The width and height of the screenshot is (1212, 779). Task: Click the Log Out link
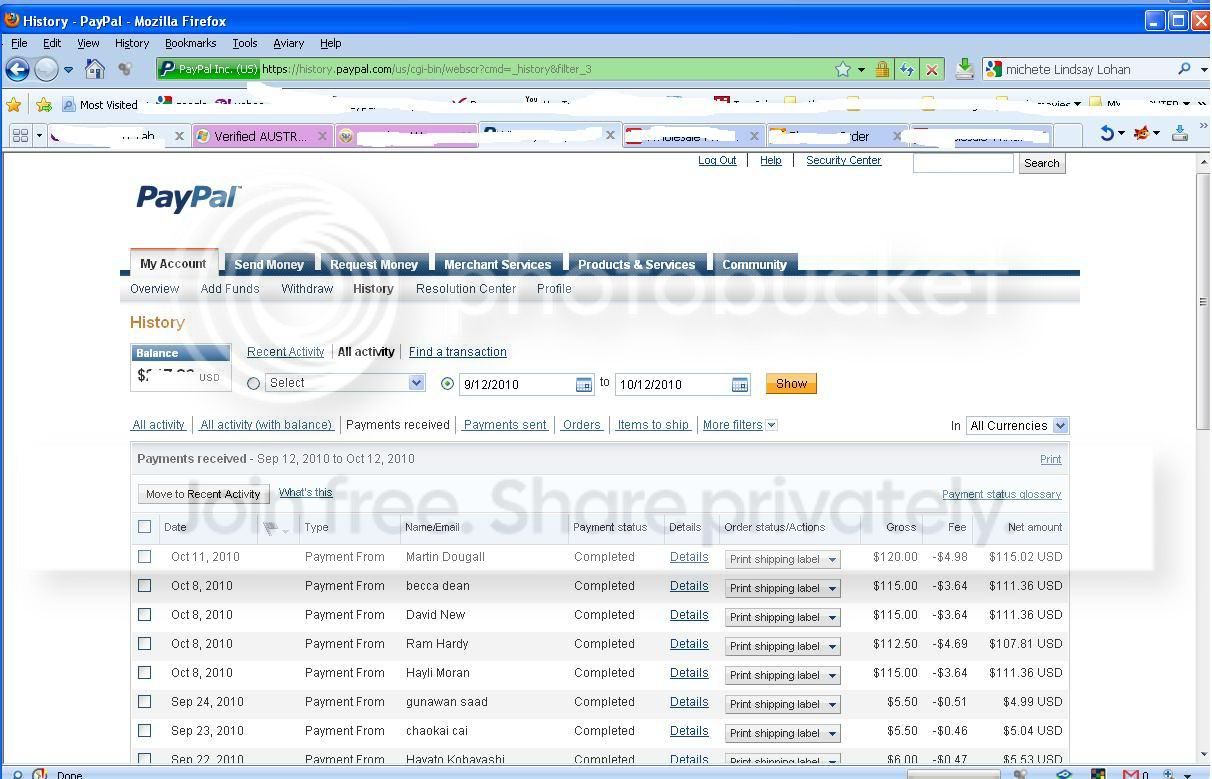point(717,160)
